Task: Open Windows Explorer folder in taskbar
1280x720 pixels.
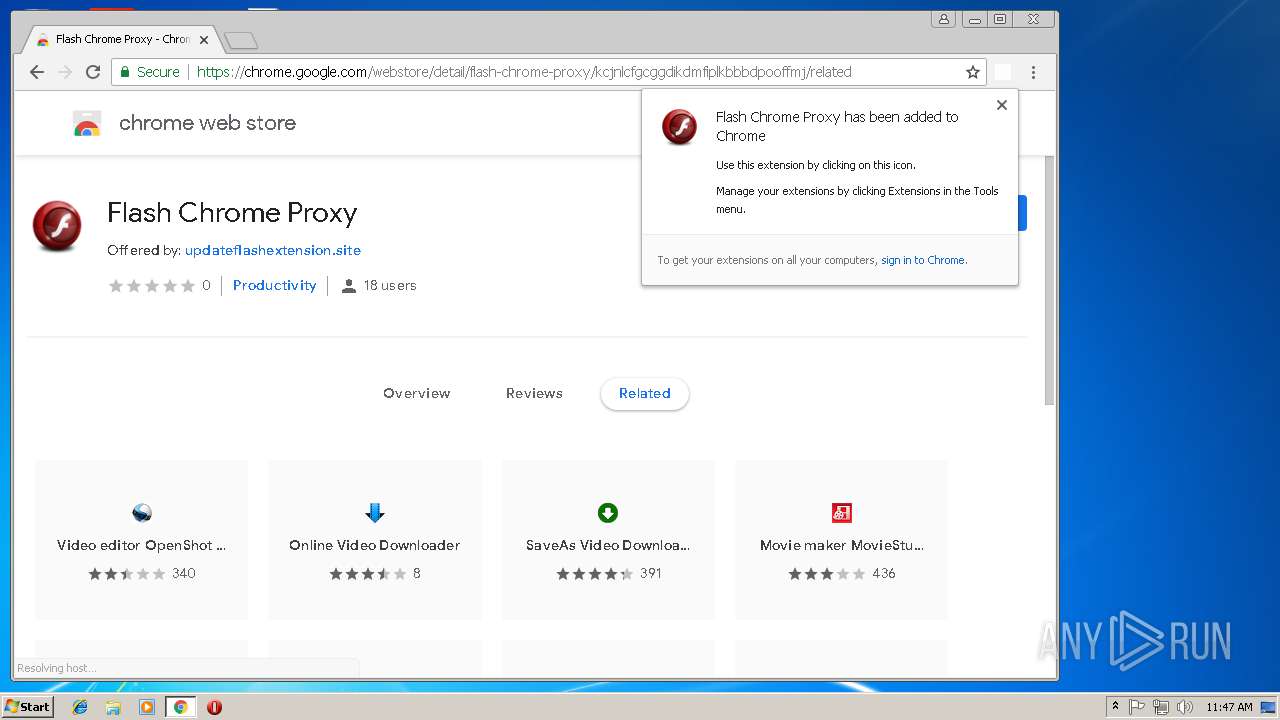Action: [x=113, y=707]
